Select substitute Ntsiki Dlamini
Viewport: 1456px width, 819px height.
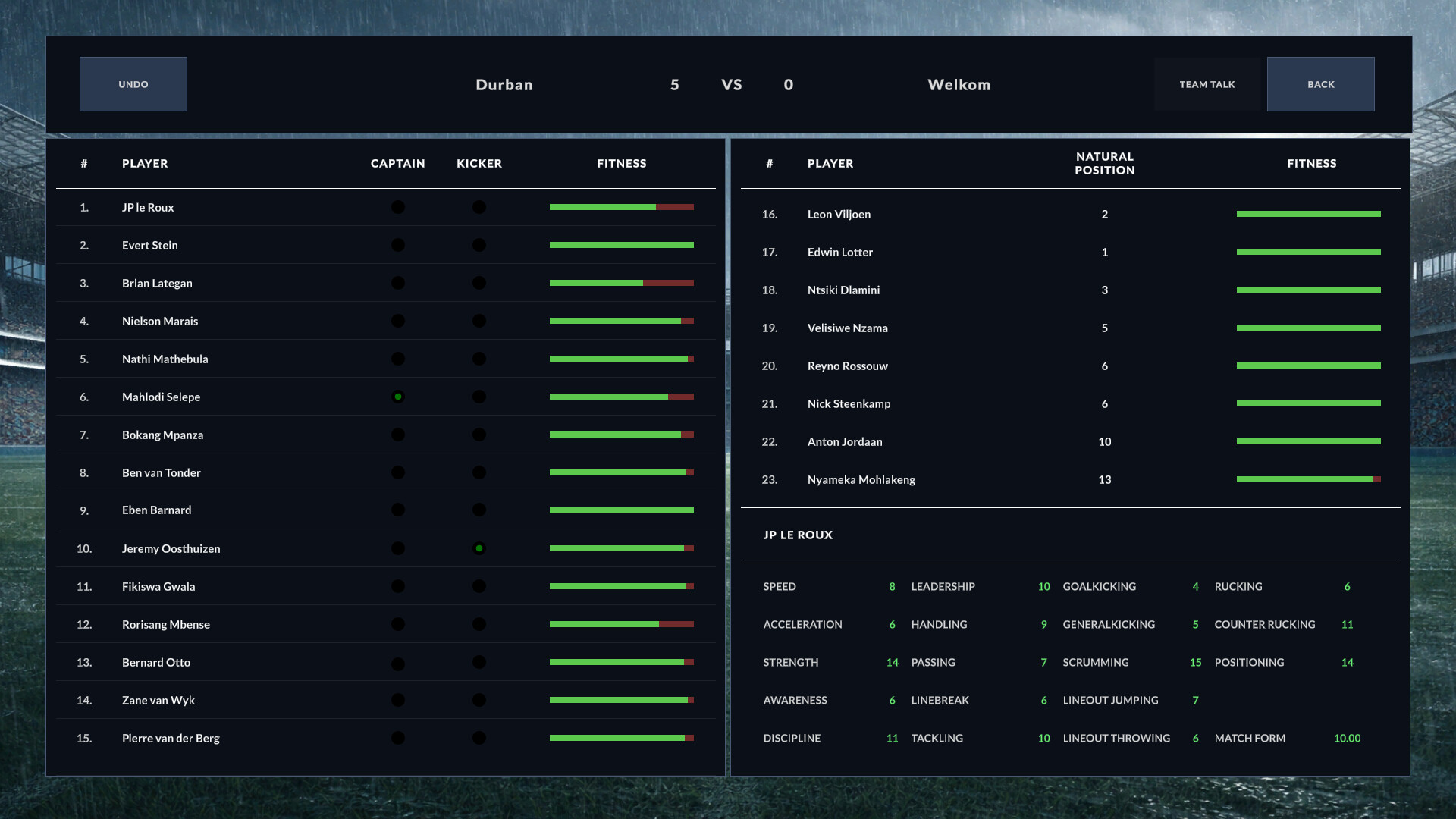click(x=843, y=290)
